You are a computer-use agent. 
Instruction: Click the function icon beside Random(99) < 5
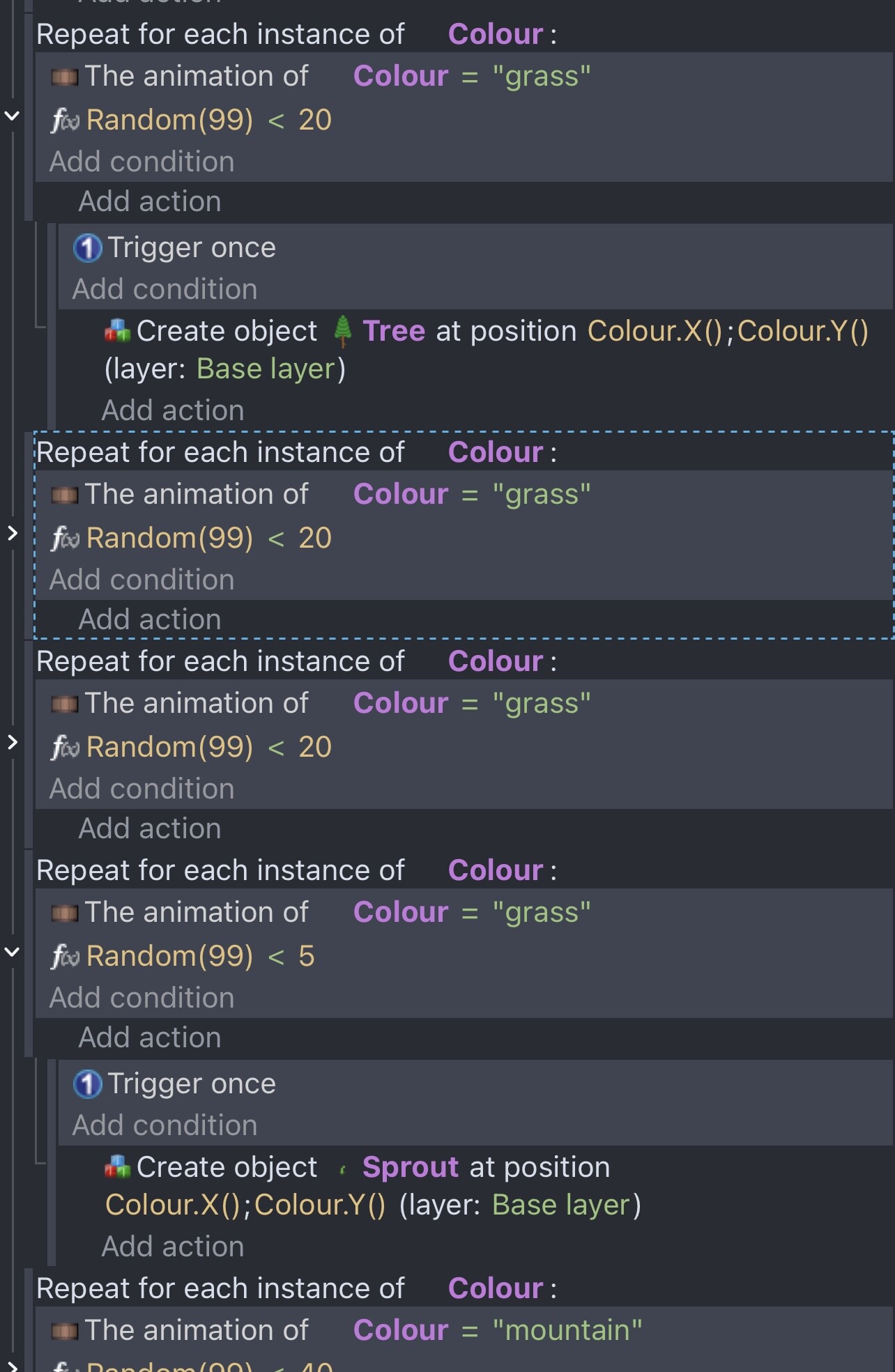[65, 955]
